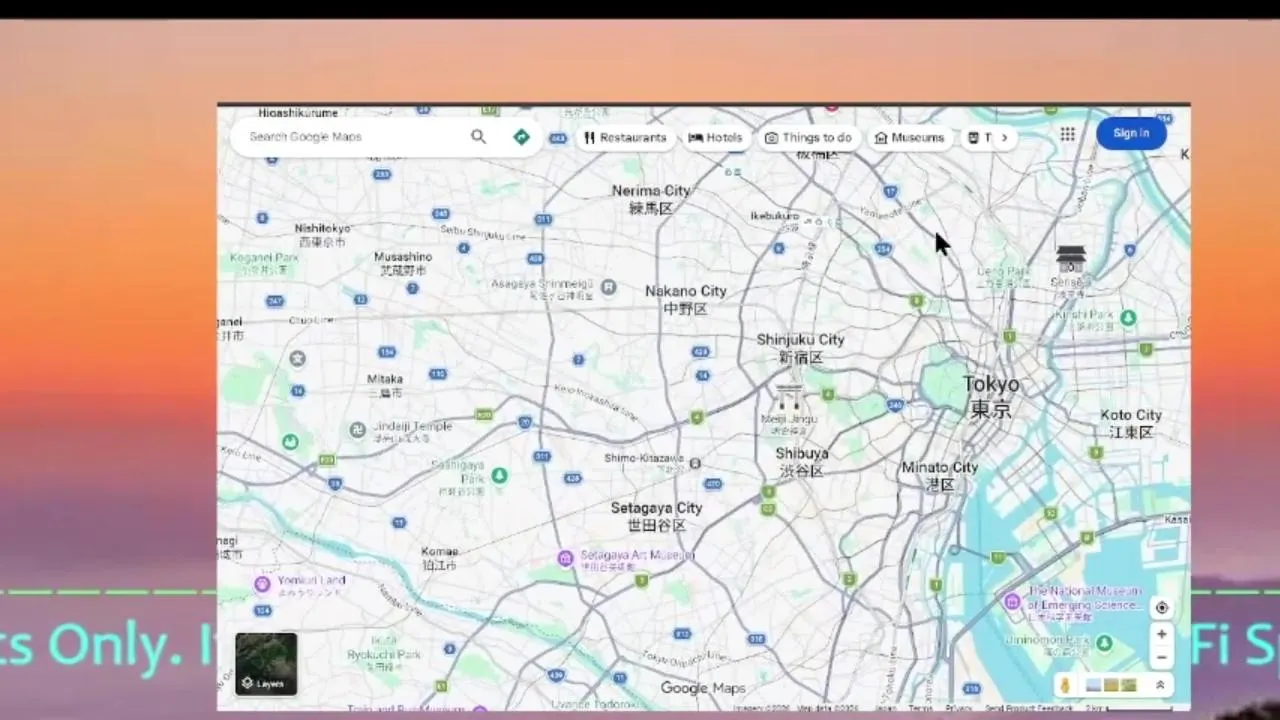Screen dimensions: 1280x720
Task: Select the yellow Pegman Street View icon
Action: click(x=1066, y=685)
